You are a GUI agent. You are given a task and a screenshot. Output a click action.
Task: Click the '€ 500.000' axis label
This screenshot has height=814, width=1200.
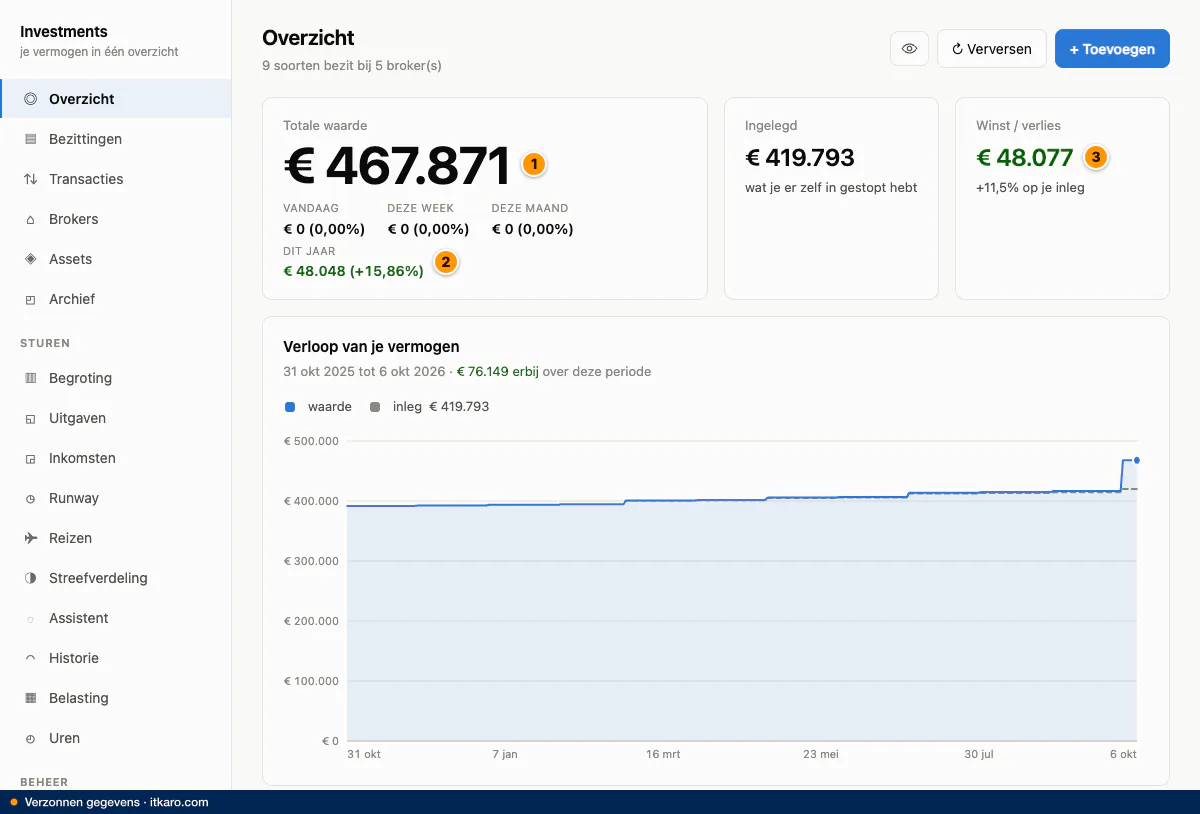(x=311, y=441)
